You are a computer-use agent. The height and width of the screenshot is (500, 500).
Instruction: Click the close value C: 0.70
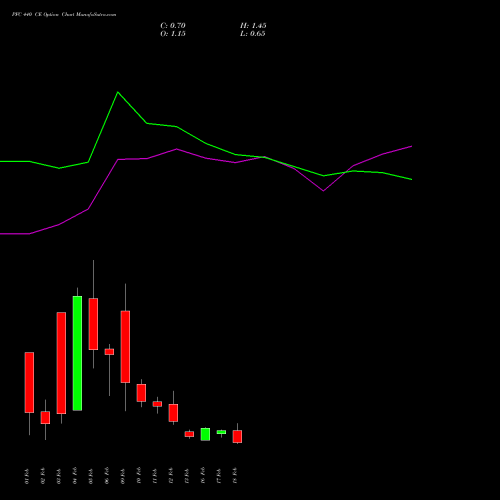173,26
